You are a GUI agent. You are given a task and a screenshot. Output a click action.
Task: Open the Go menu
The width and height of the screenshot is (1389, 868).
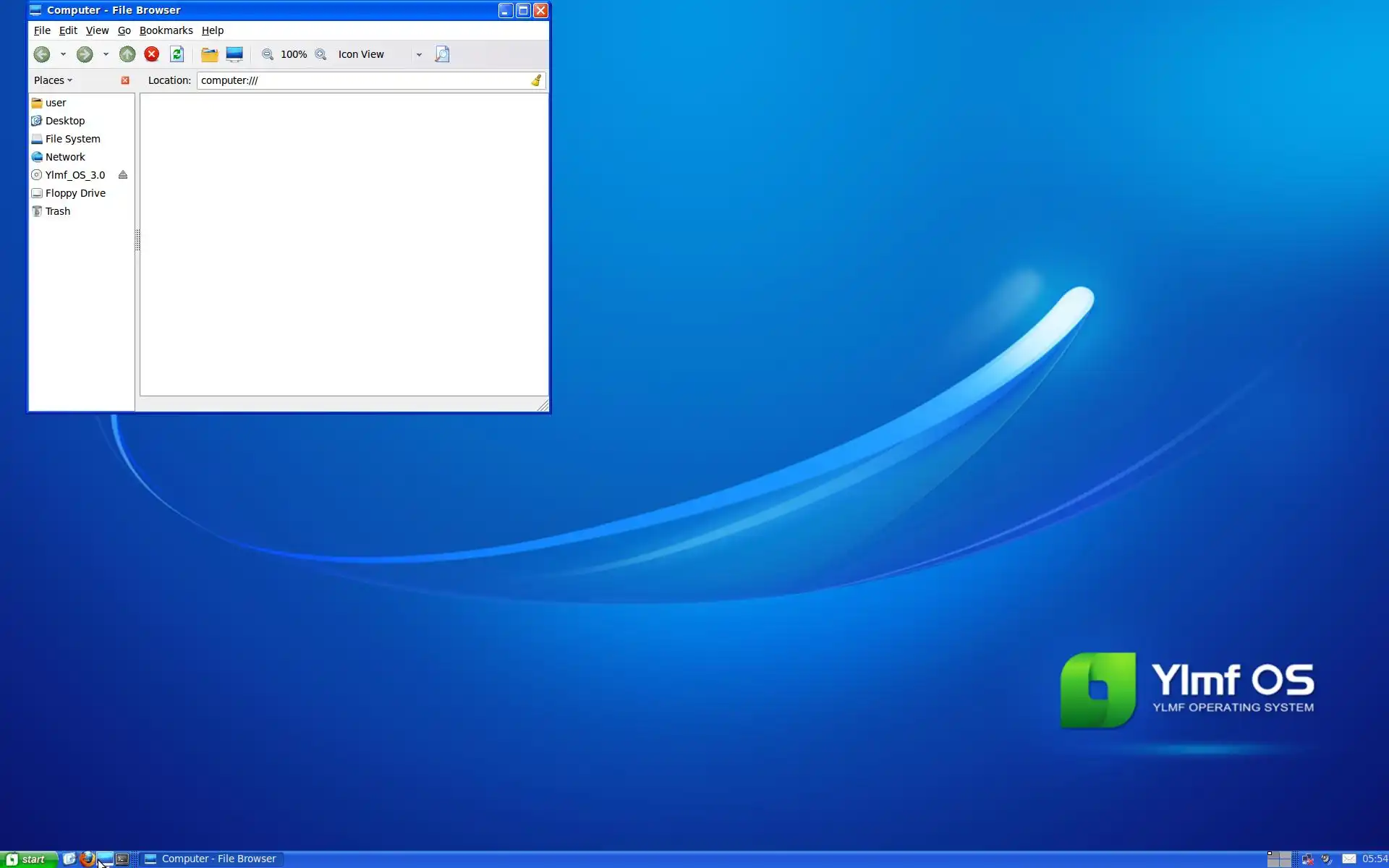pyautogui.click(x=124, y=30)
